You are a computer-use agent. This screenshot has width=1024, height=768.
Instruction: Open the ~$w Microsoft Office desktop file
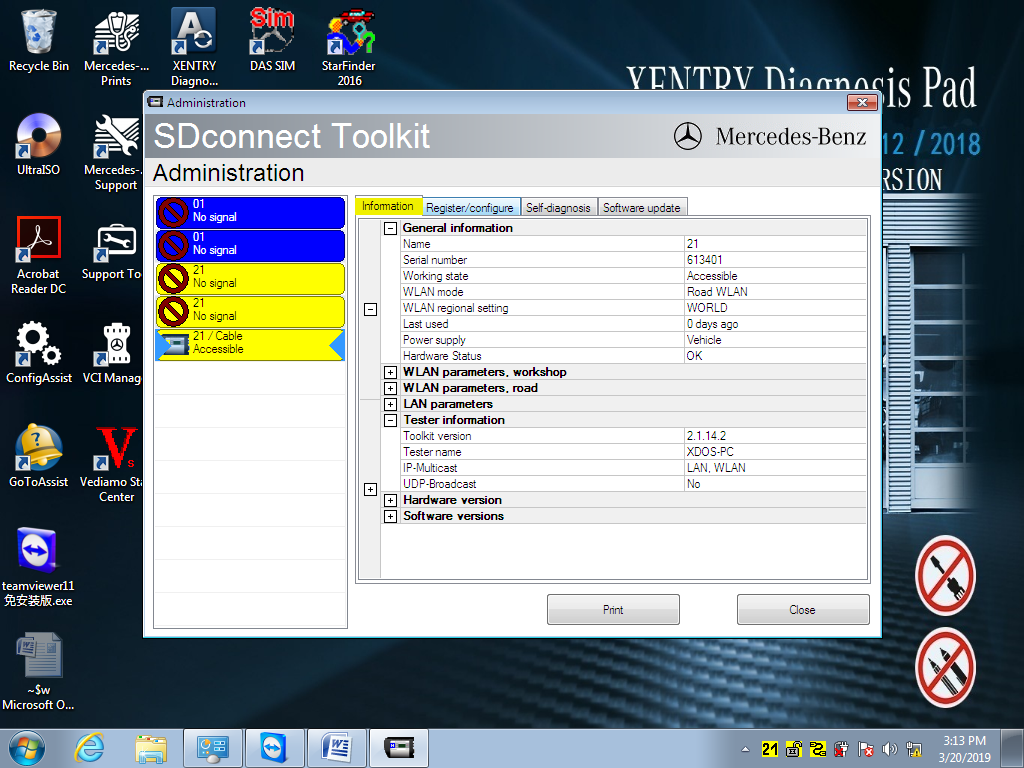[x=38, y=671]
